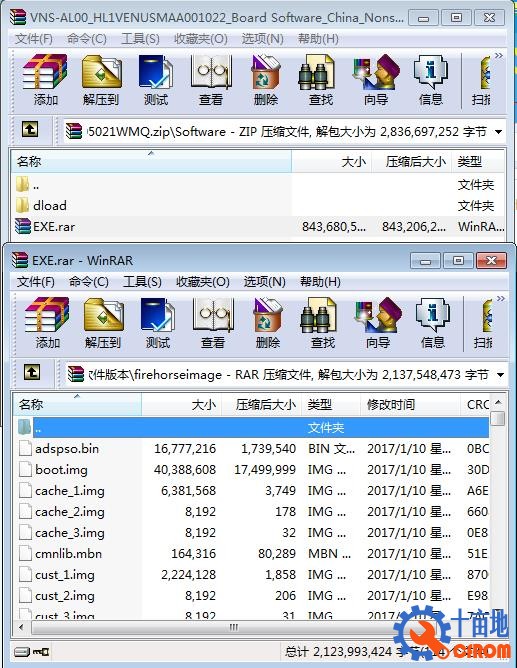
Task: Select the parent '..' row in VNS-AL00 window
Action: click(258, 185)
